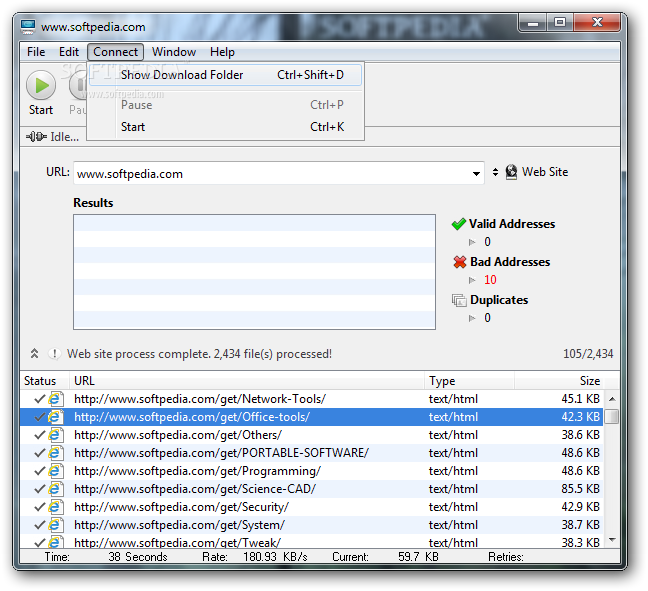Click the IE page icon for Office-tools row
Image resolution: width=648 pixels, height=591 pixels.
point(56,417)
